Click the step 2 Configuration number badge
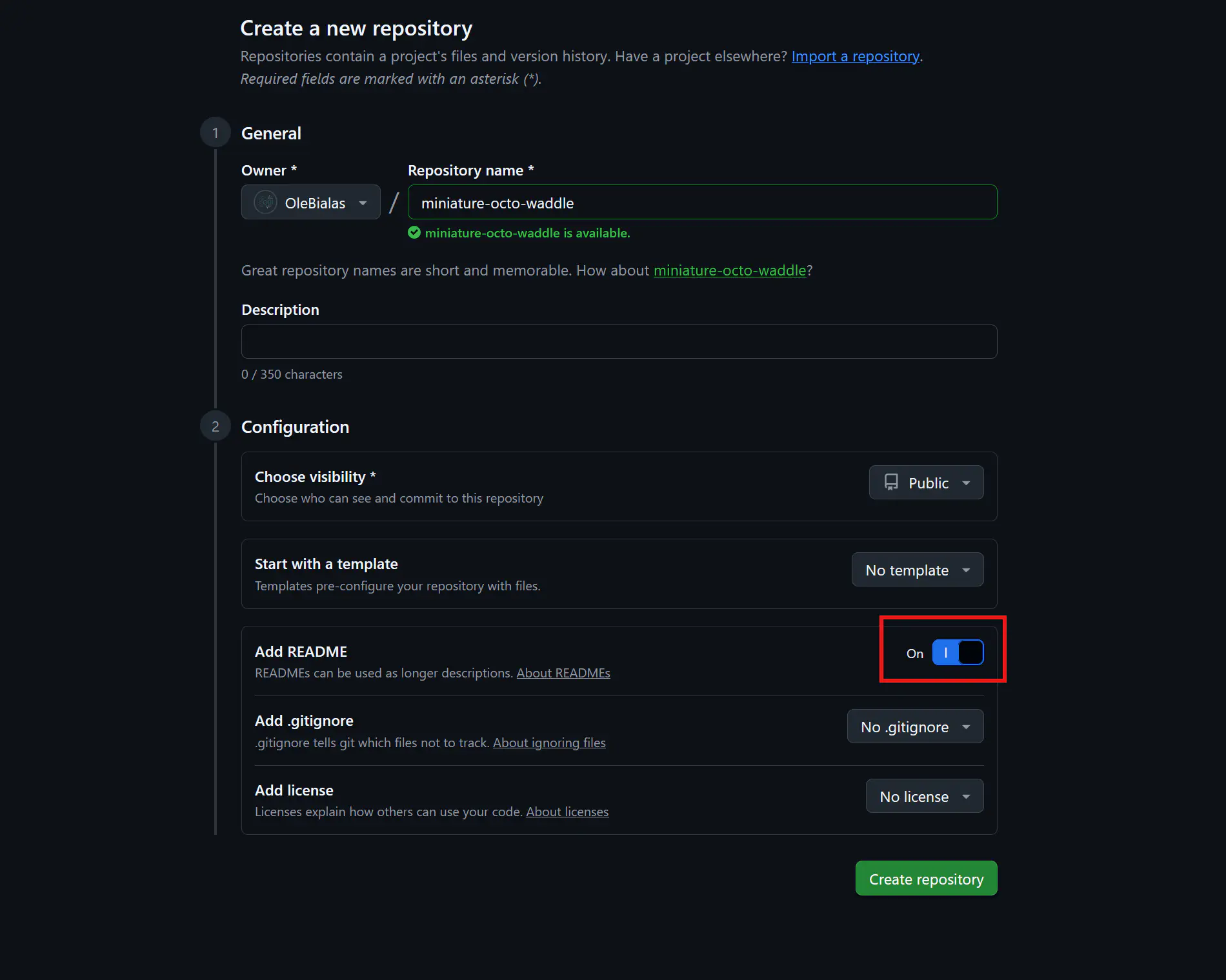Screen dimensions: 1226x980 click(x=216, y=426)
